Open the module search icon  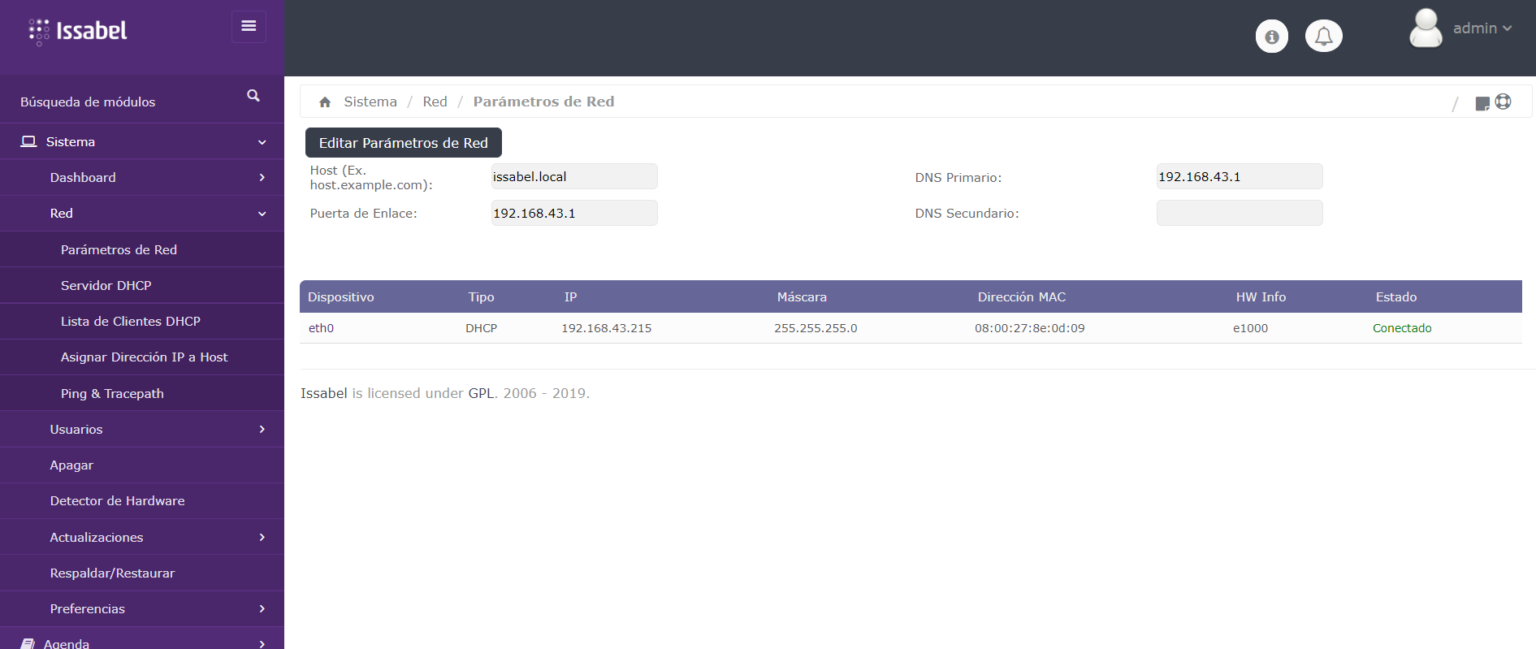pyautogui.click(x=253, y=95)
